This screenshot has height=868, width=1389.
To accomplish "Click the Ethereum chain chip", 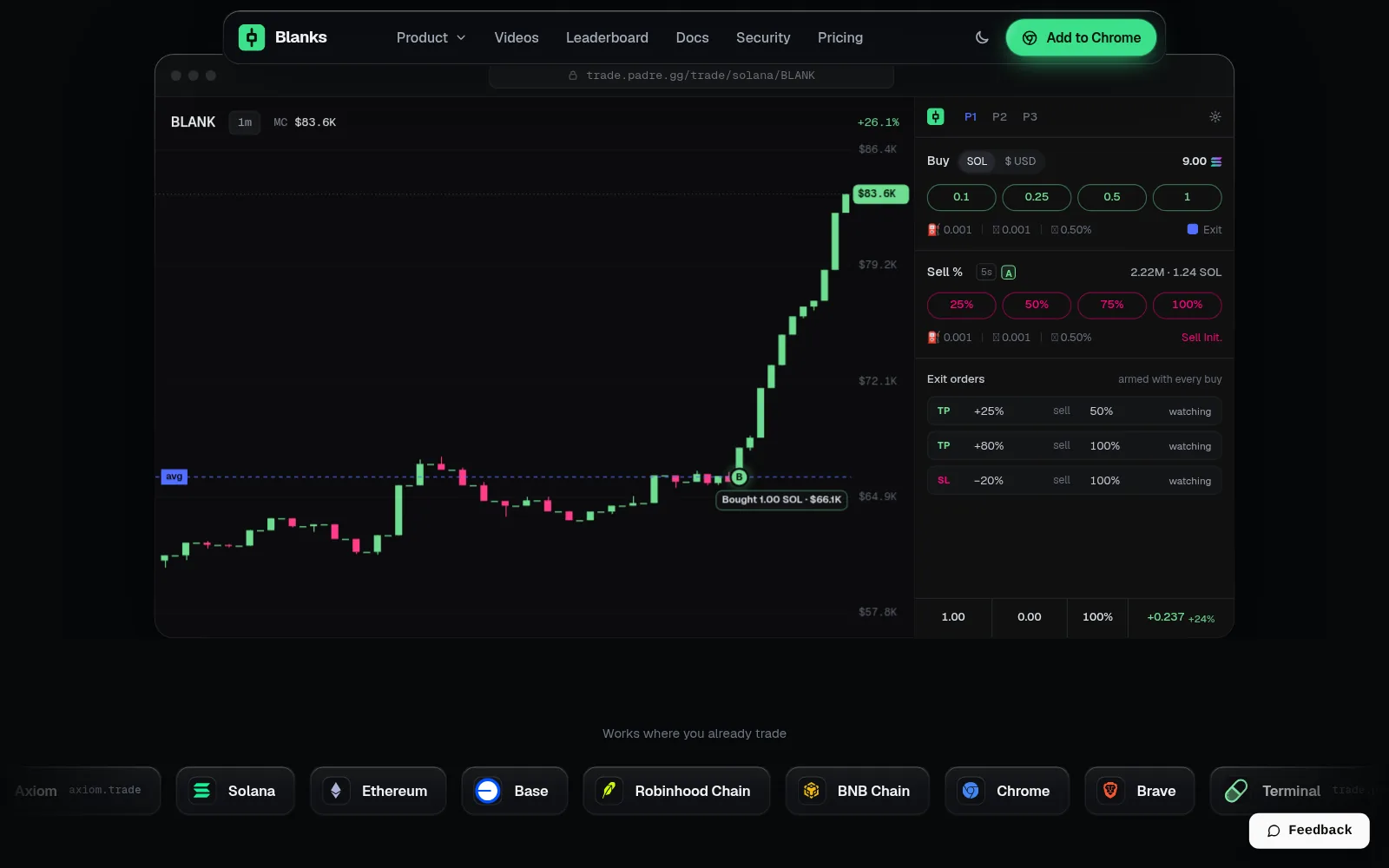I will [x=378, y=791].
